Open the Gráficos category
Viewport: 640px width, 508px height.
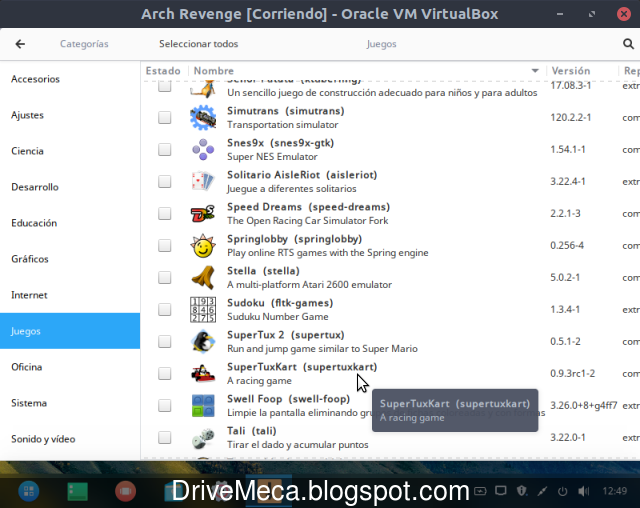coord(70,259)
